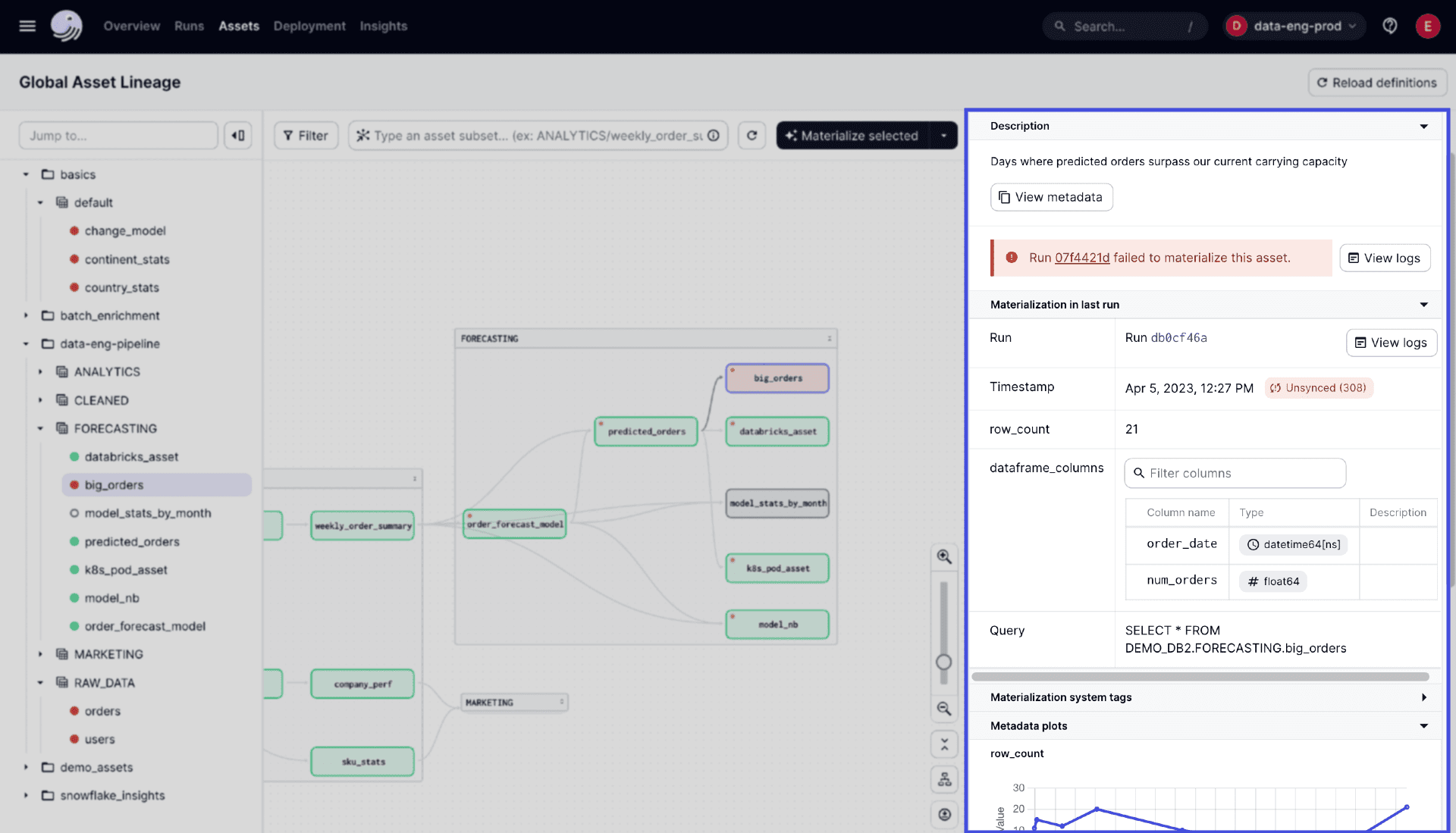Collapse the left asset catalog panel
The height and width of the screenshot is (833, 1456).
237,135
